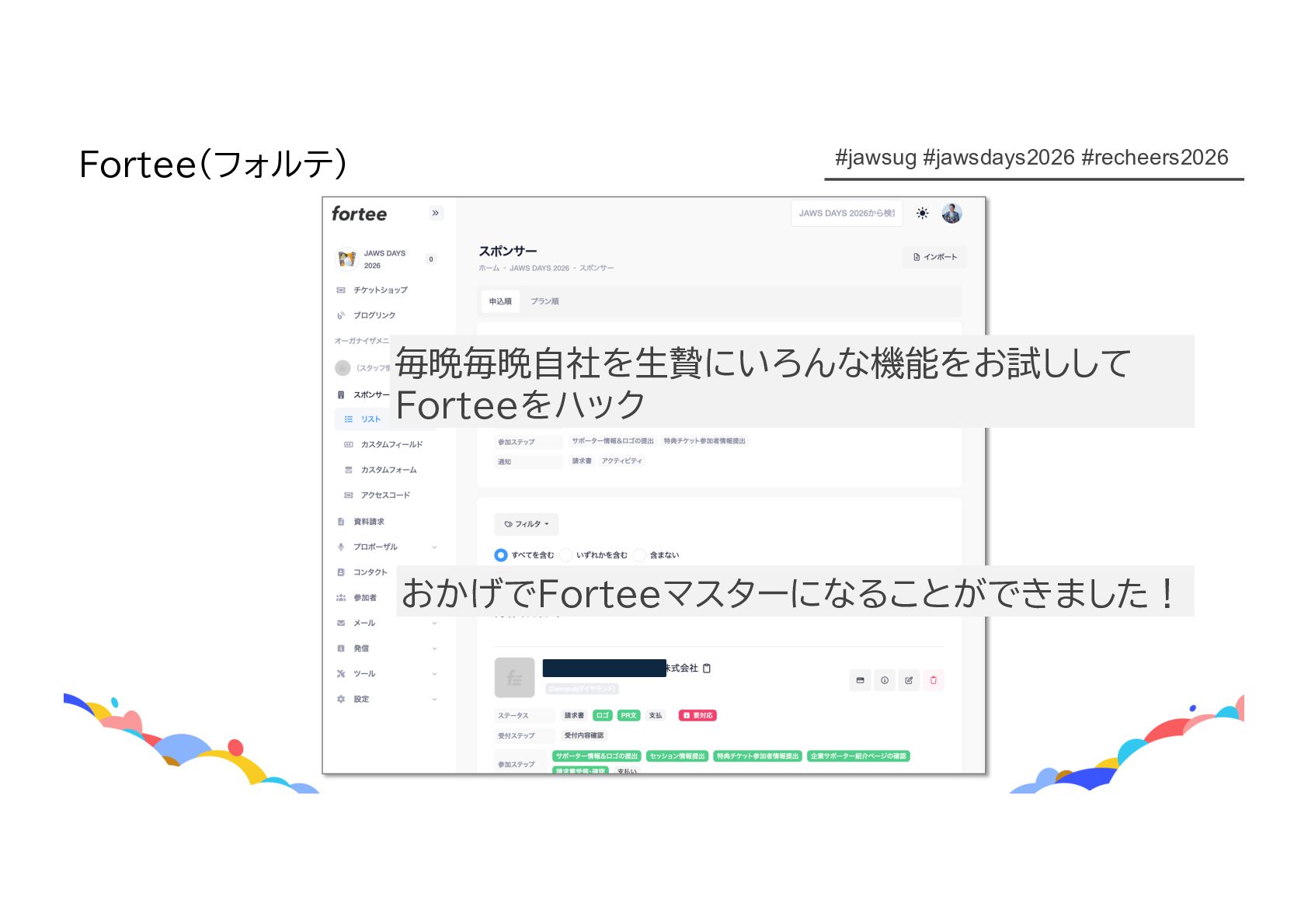Click the アクセスコード icon
Image resolution: width=1308 pixels, height=924 pixels.
[349, 495]
